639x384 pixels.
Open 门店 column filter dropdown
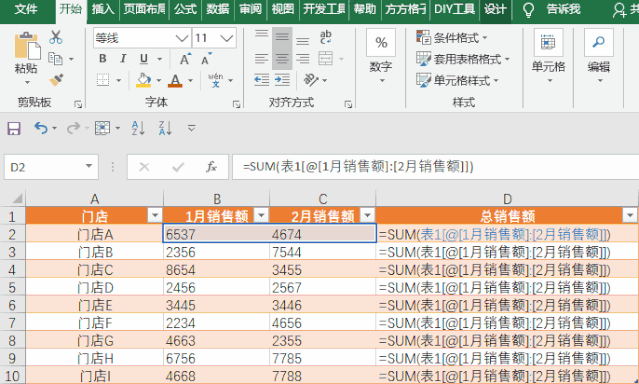[155, 214]
